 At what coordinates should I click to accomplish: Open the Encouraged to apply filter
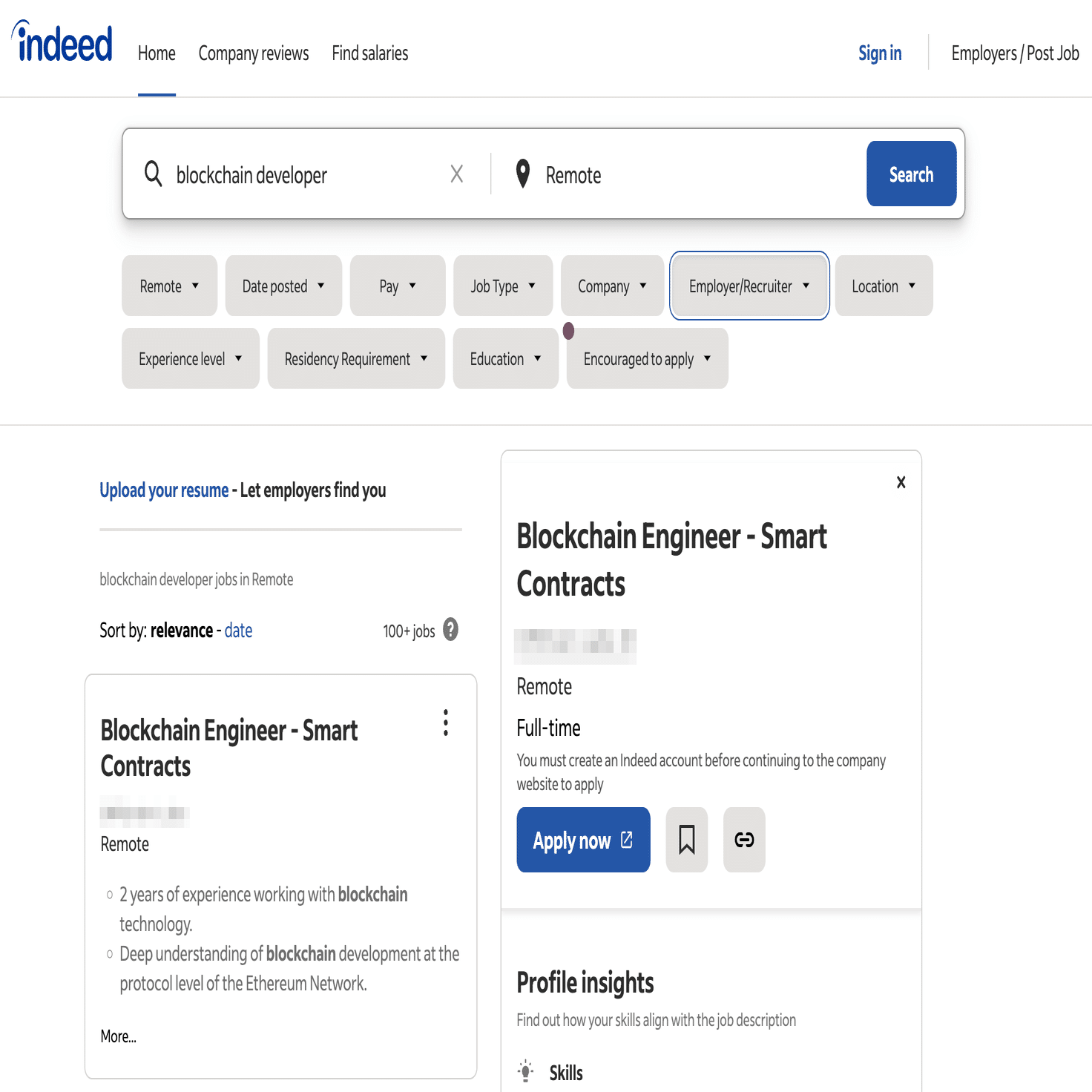click(x=647, y=359)
